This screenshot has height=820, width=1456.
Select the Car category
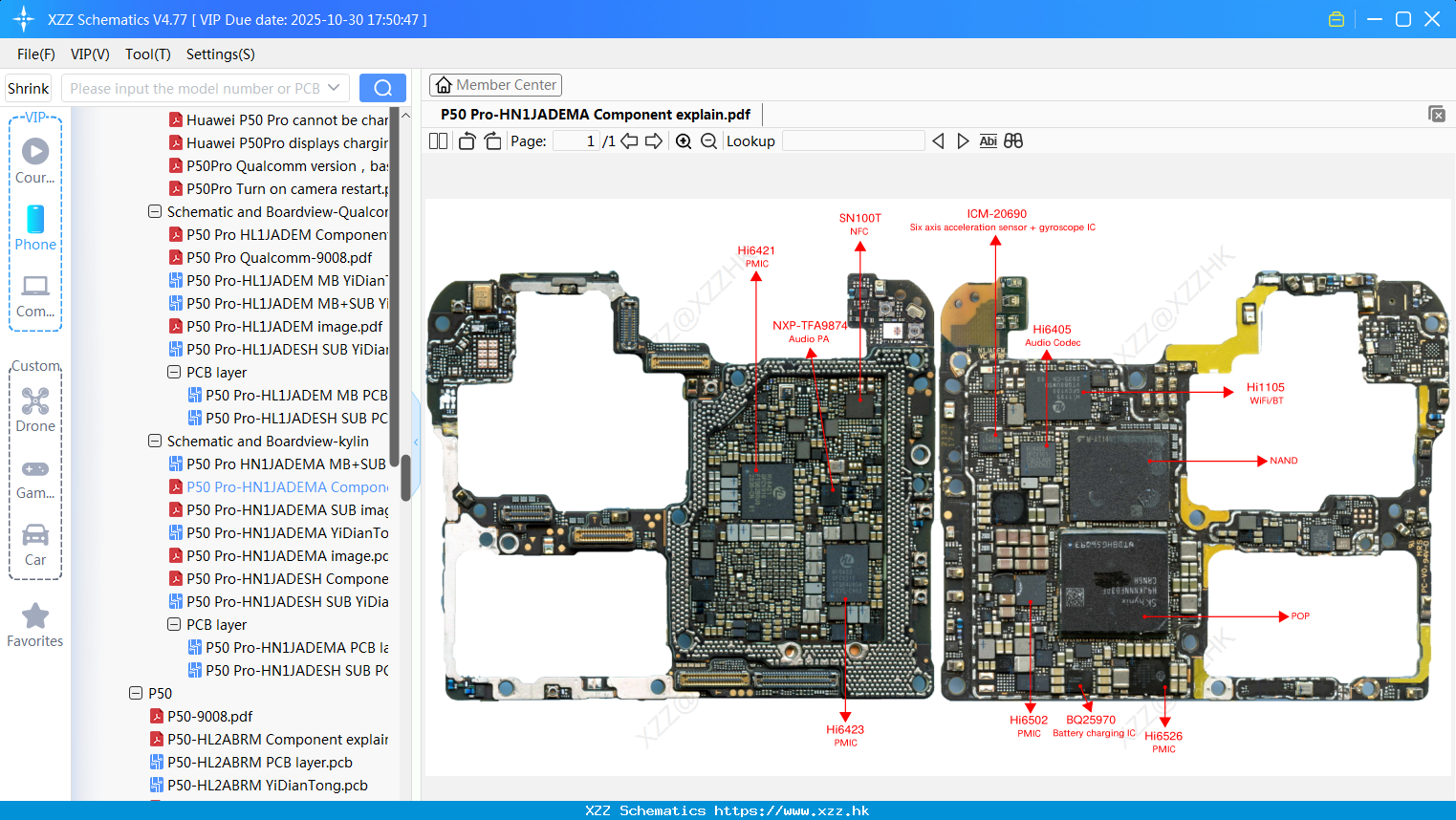click(x=35, y=544)
